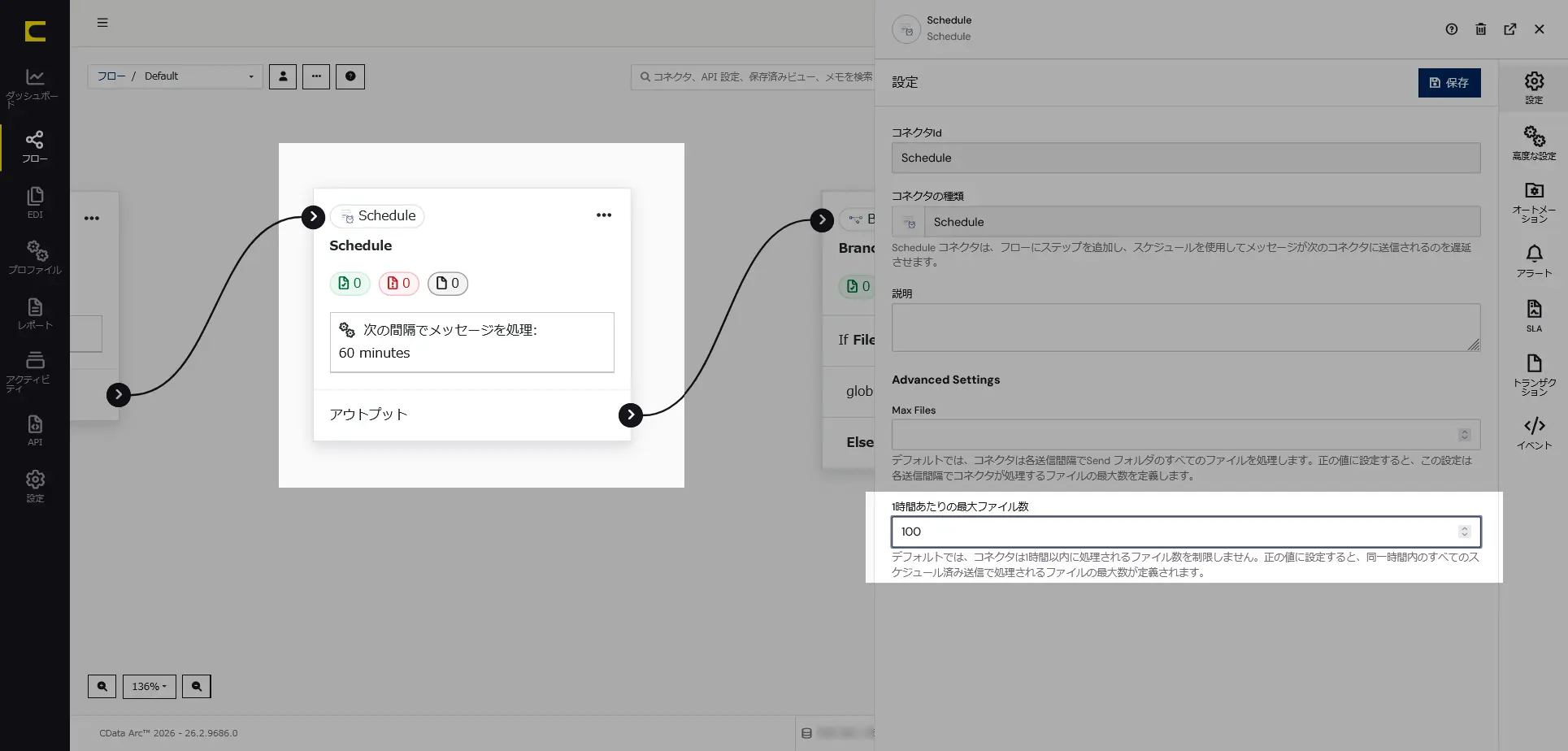Viewport: 1568px width, 751px height.
Task: Select the アラート tab
Action: (x=1534, y=261)
